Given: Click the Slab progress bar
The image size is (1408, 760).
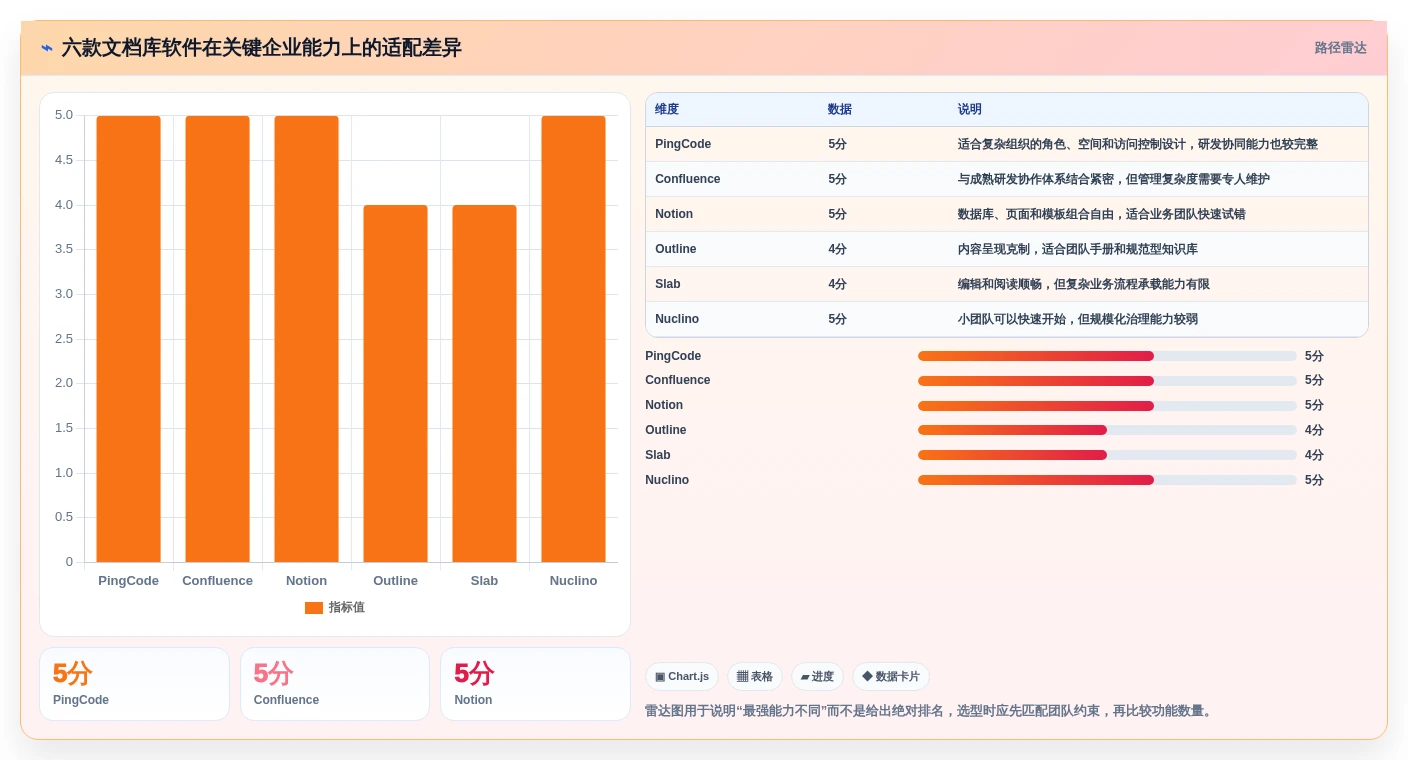Looking at the screenshot, I should (1107, 455).
